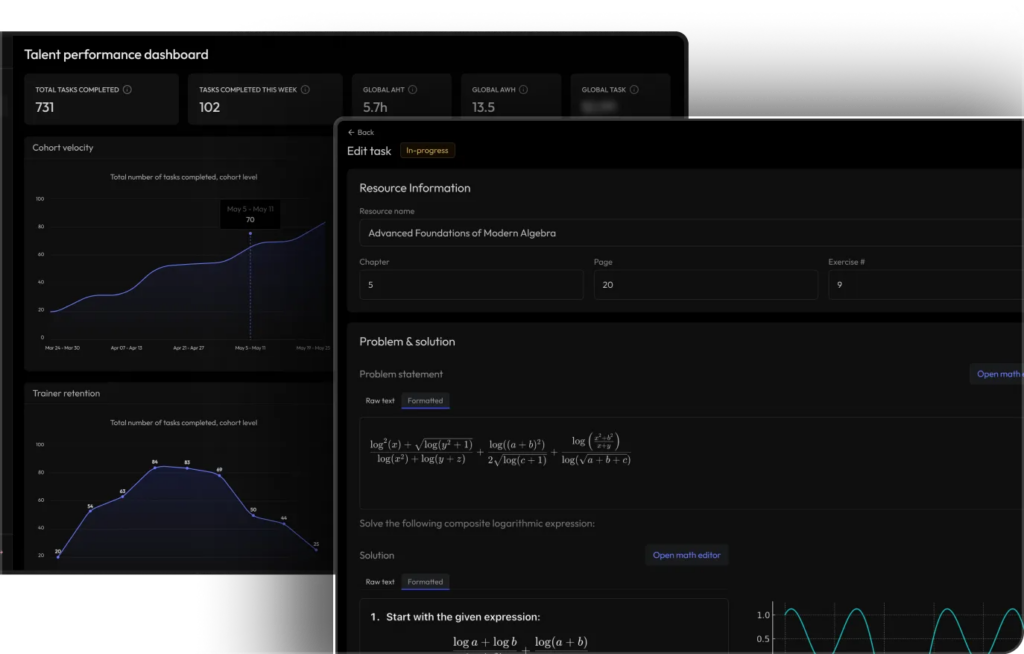Click the 54 data point in Trainer retention chart
This screenshot has height=654, width=1024.
pos(90,511)
